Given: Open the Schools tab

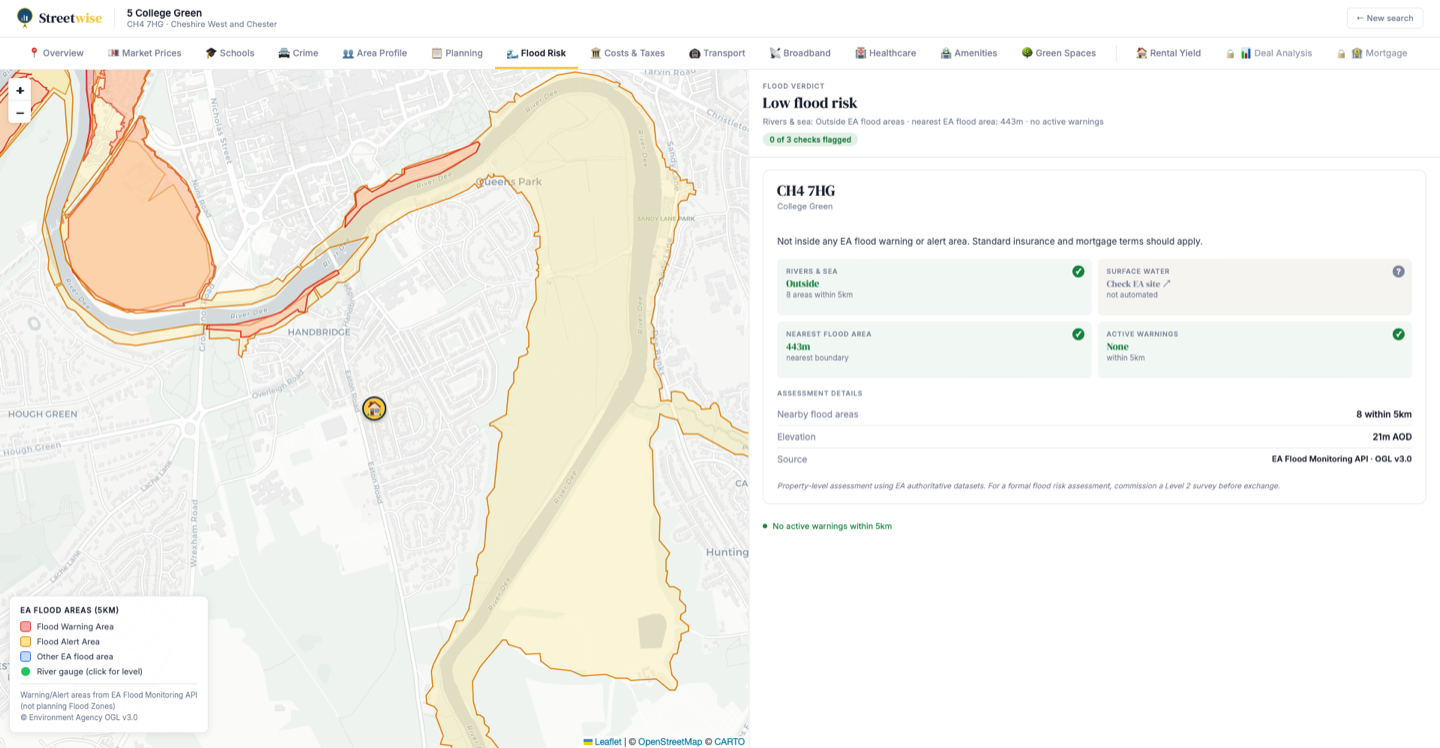Looking at the screenshot, I should point(230,53).
